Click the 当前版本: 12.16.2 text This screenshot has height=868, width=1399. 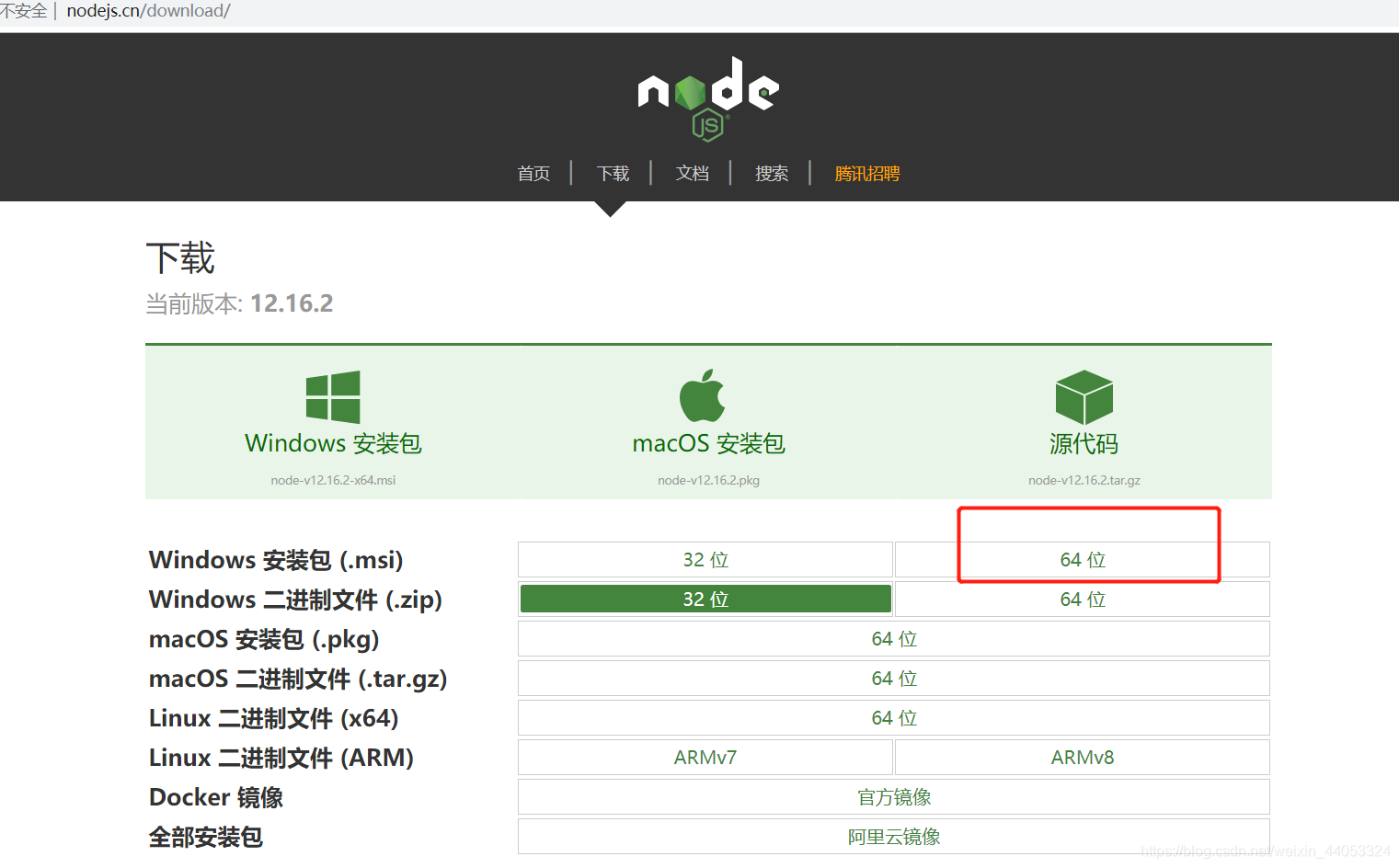pos(239,303)
